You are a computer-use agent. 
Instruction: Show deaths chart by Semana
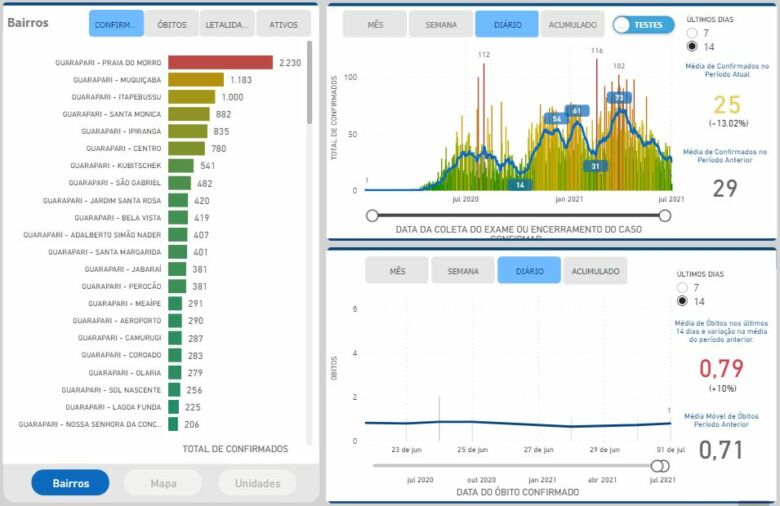[463, 271]
